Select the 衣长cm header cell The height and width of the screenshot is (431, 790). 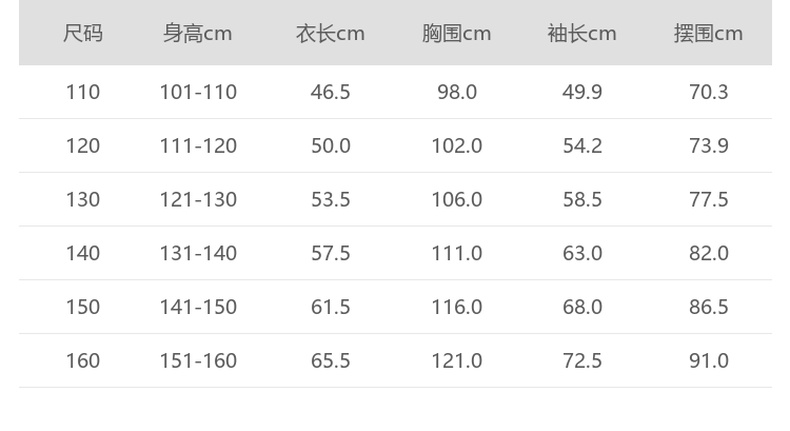click(330, 33)
